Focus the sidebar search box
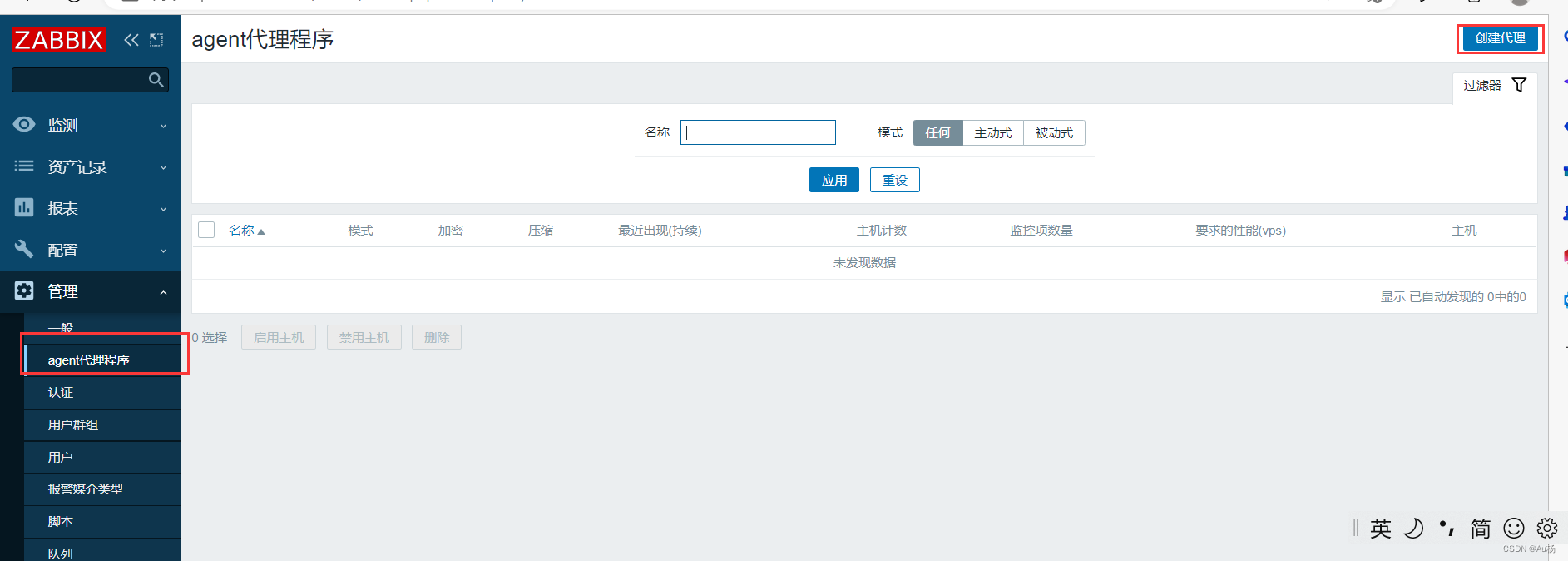1568x561 pixels. (x=90, y=80)
